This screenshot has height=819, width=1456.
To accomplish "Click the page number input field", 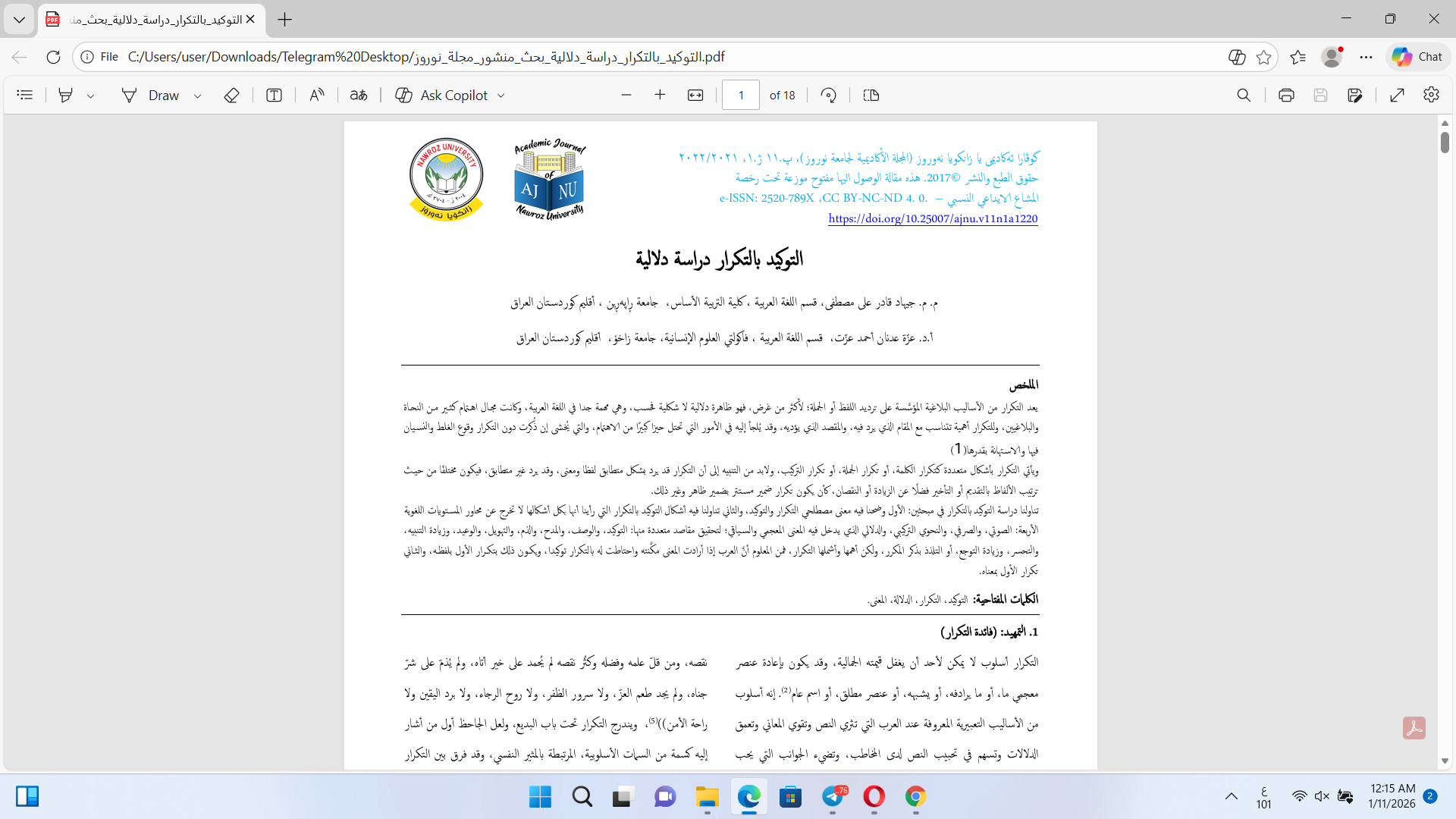I will coord(741,95).
